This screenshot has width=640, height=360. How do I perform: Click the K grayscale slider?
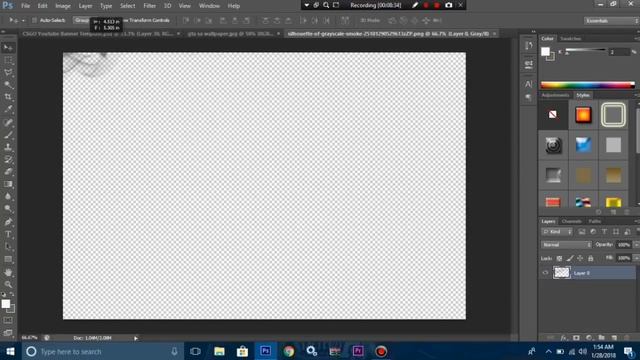pos(585,51)
